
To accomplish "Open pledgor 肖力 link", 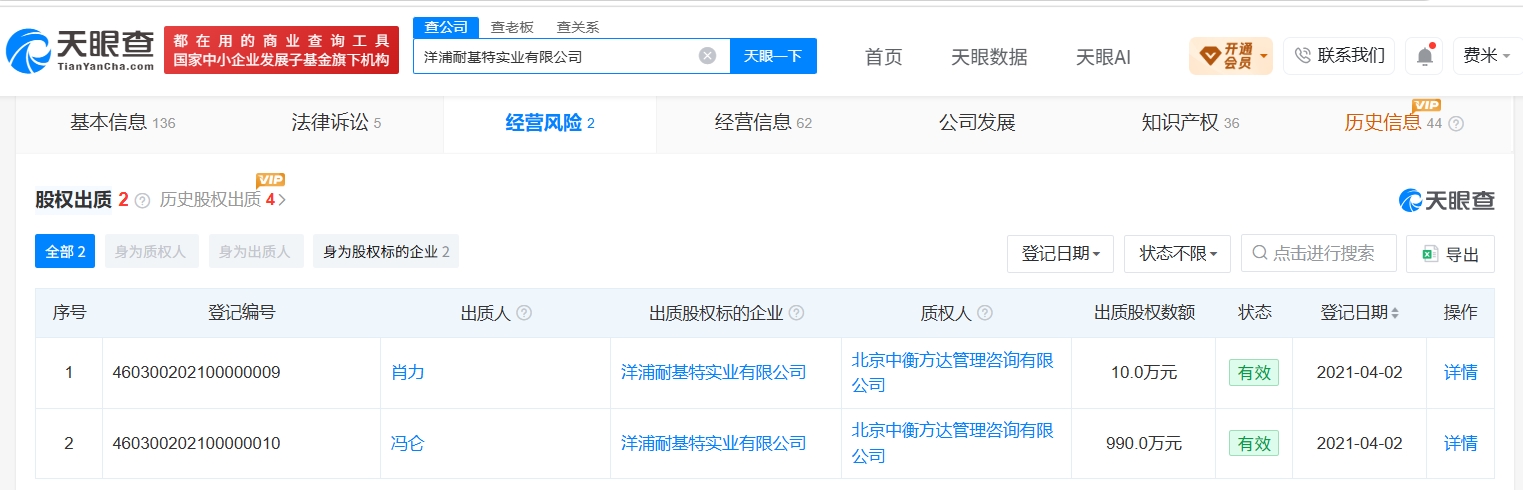I will point(408,372).
